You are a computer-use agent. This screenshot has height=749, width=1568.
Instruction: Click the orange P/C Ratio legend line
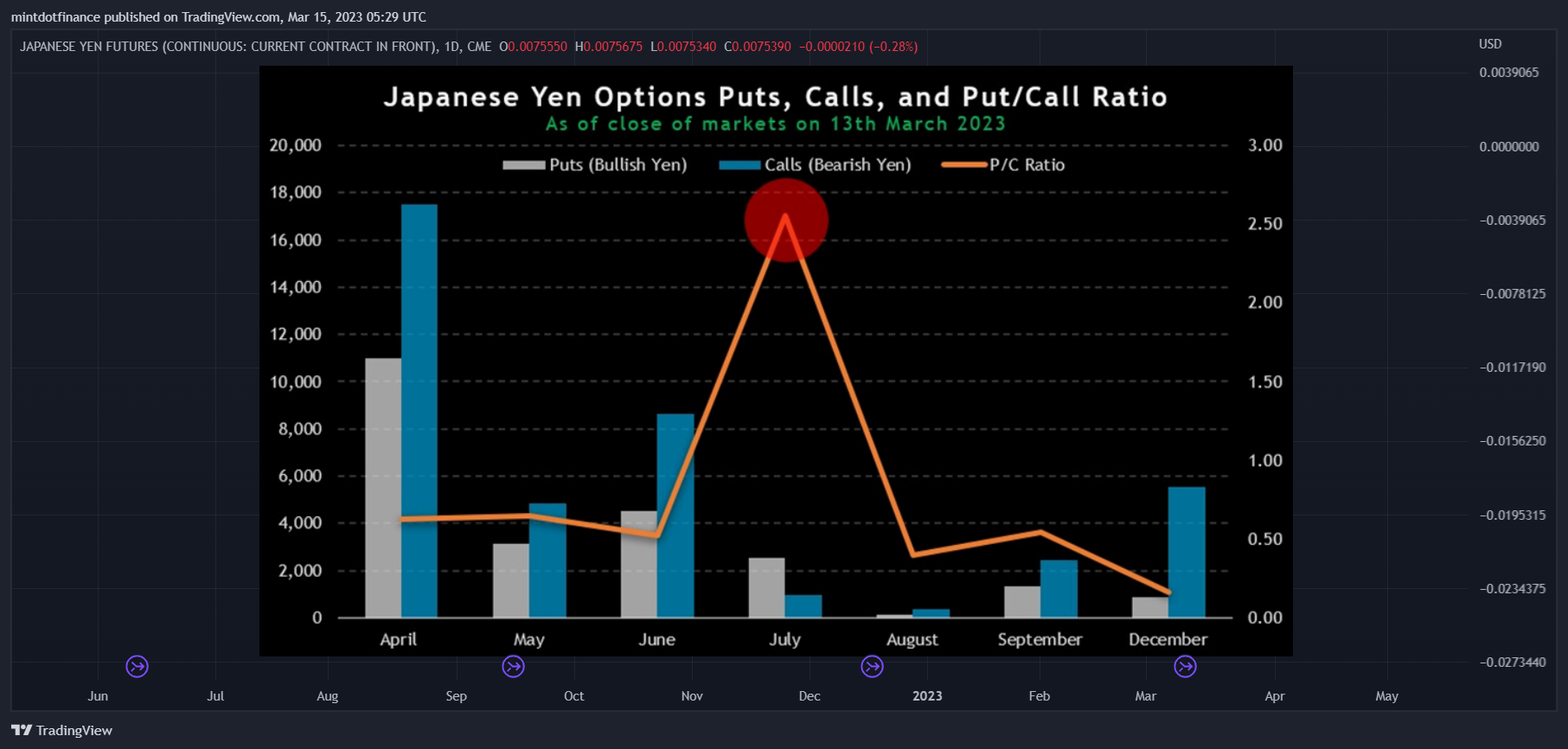coord(963,165)
